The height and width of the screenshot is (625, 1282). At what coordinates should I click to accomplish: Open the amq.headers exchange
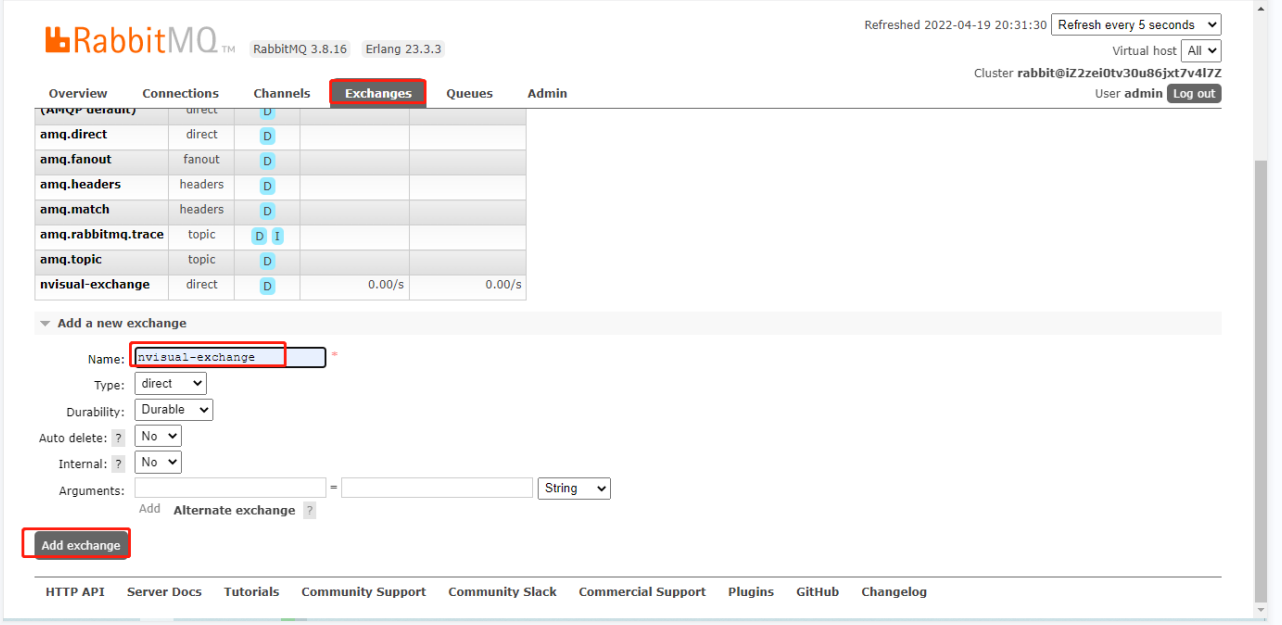(80, 184)
